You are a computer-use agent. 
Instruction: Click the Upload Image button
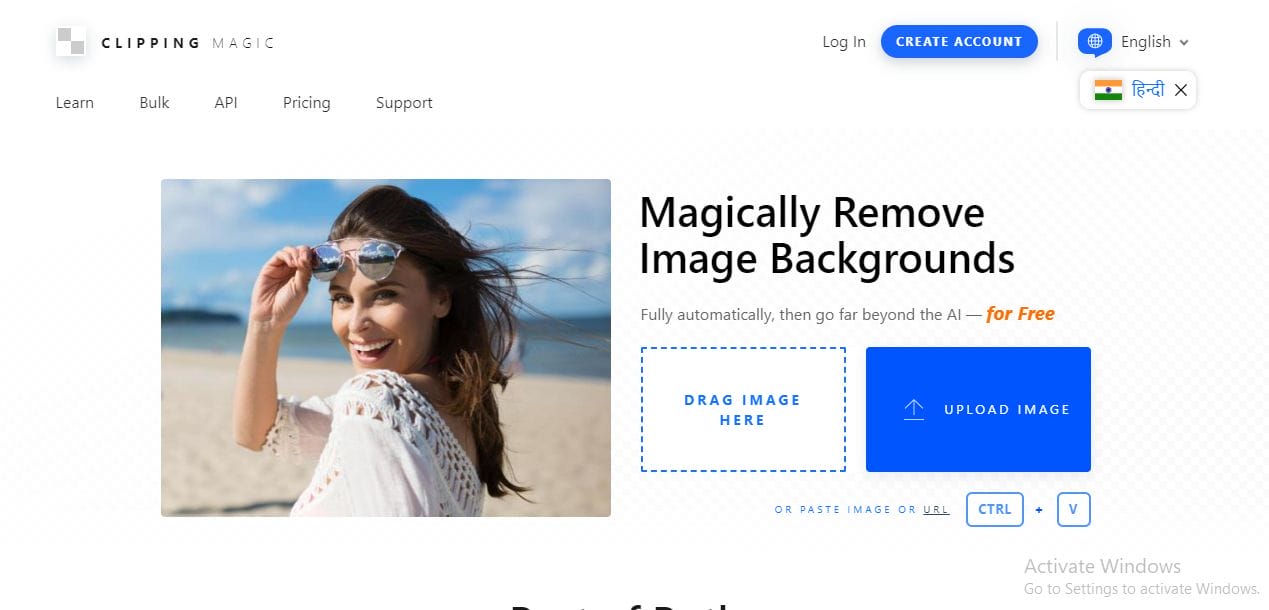tap(977, 409)
